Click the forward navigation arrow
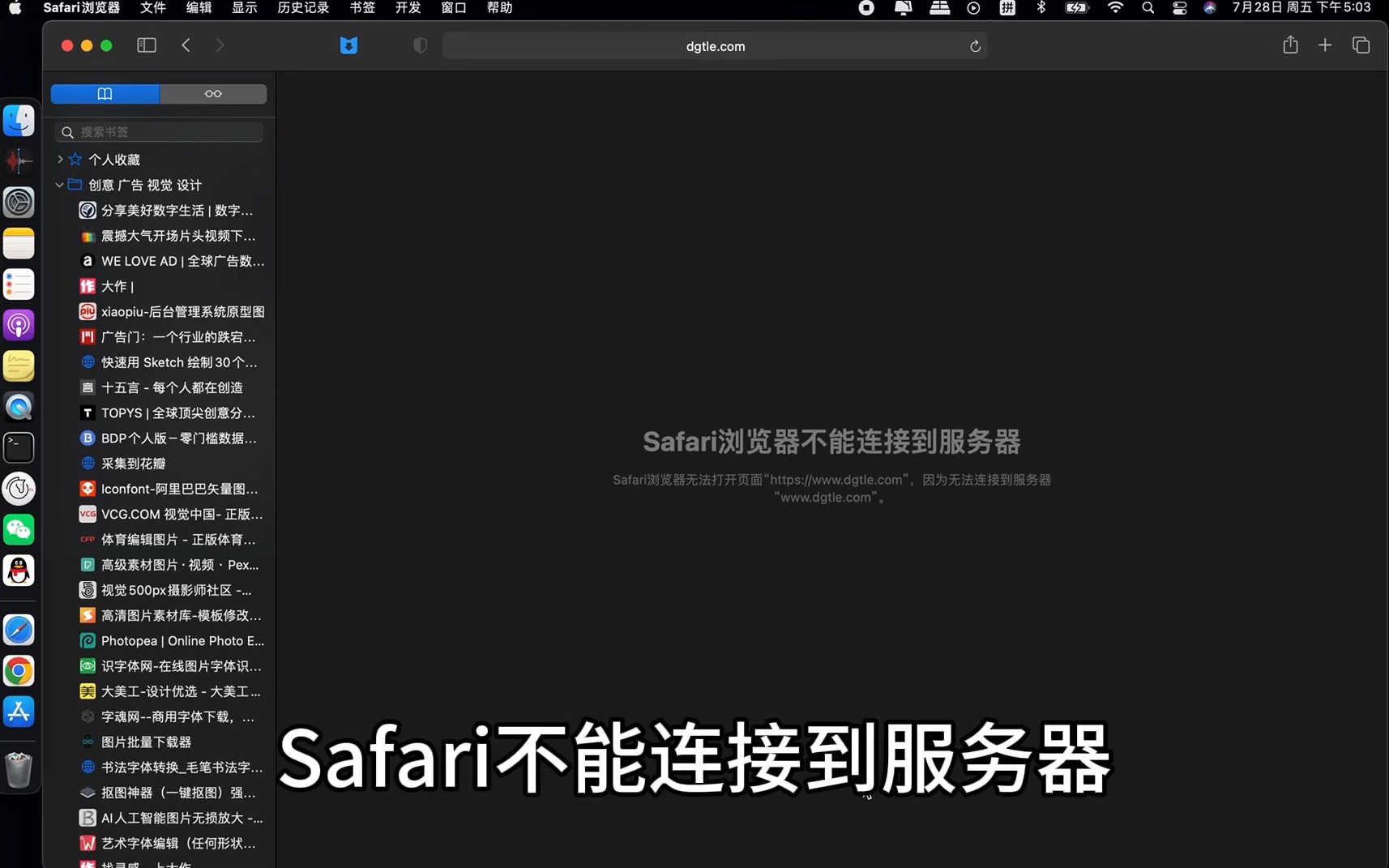Image resolution: width=1389 pixels, height=868 pixels. pos(220,45)
